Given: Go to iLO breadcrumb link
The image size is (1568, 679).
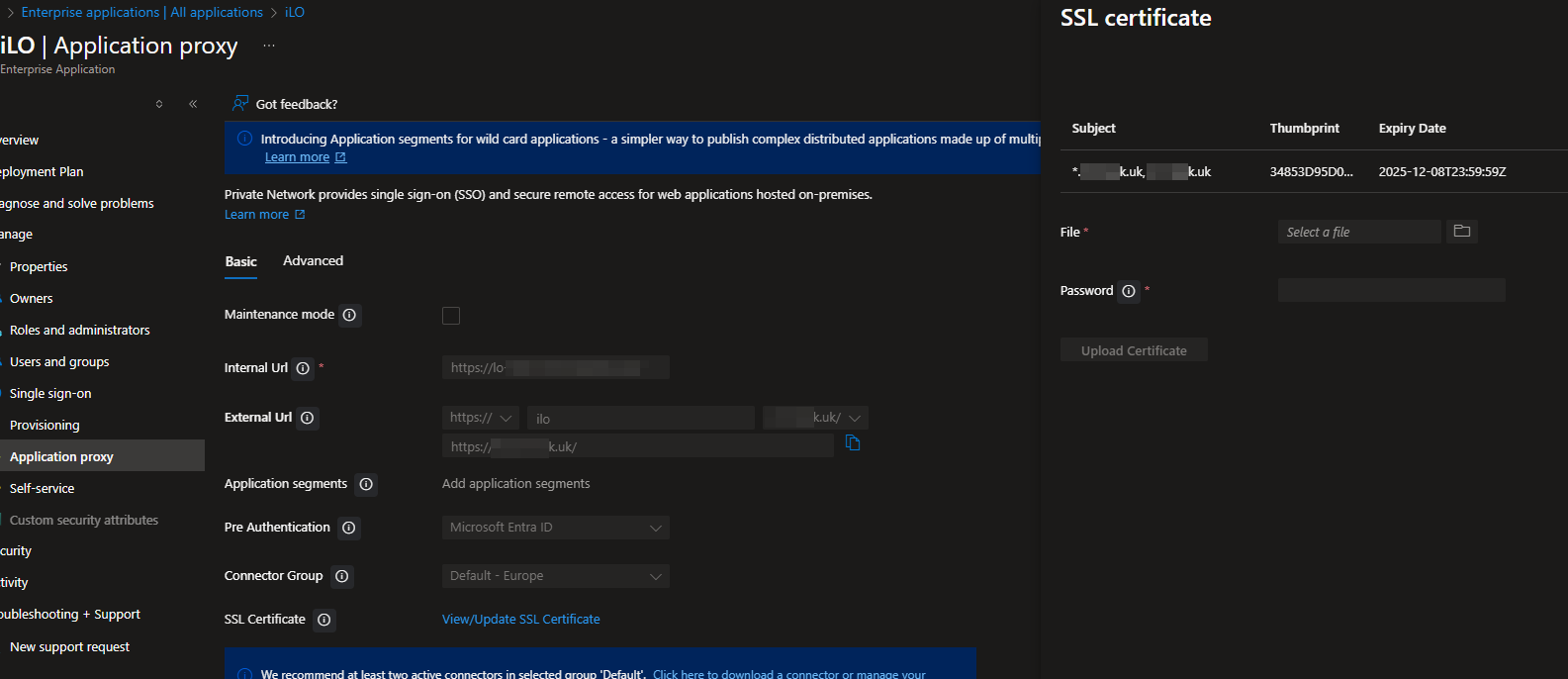Looking at the screenshot, I should coord(295,12).
